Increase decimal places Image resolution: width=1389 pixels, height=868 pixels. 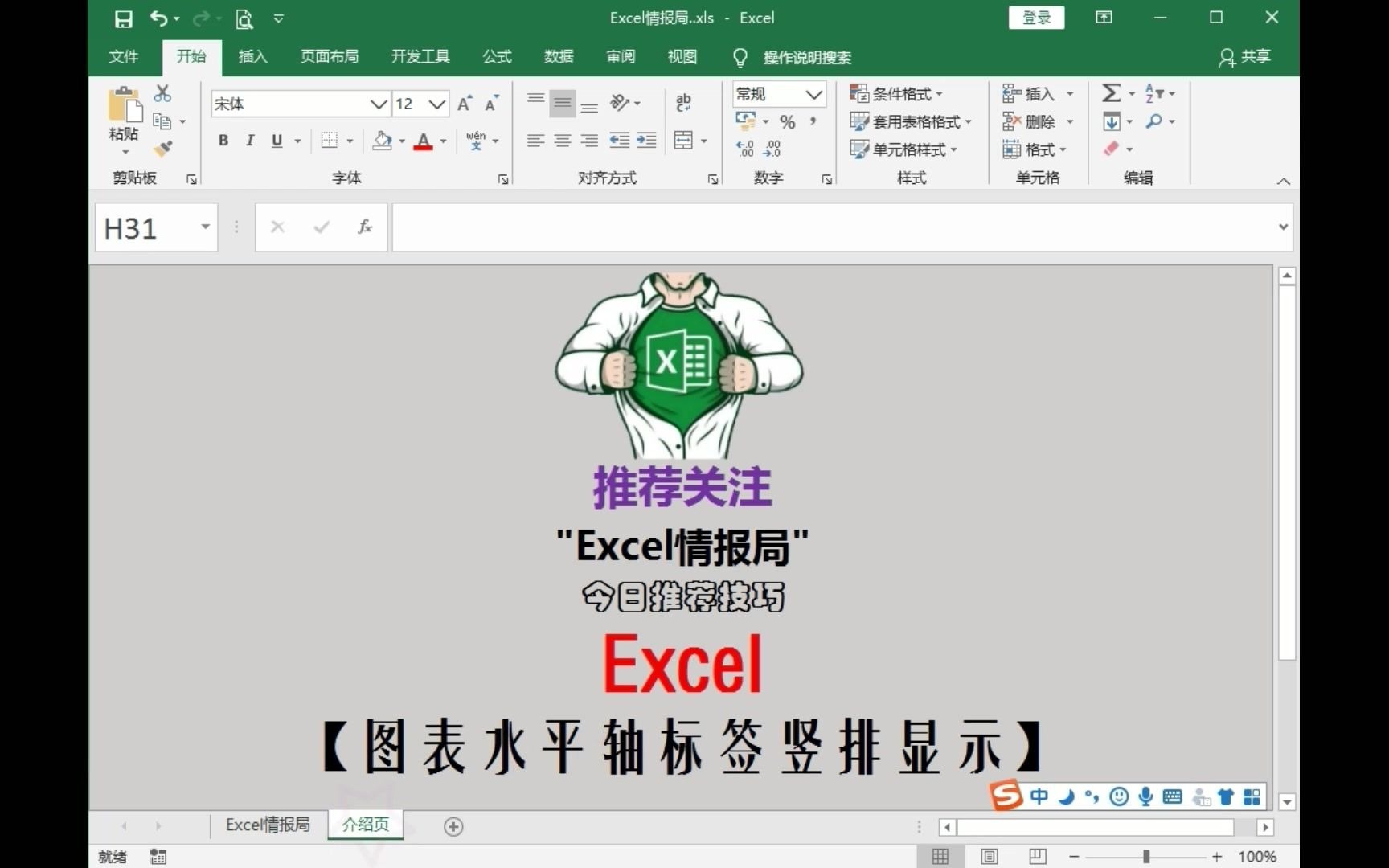(x=745, y=149)
